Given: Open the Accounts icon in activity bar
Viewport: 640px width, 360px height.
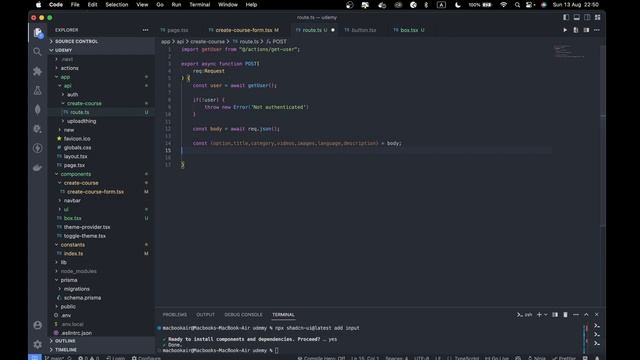Looking at the screenshot, I should point(38,325).
